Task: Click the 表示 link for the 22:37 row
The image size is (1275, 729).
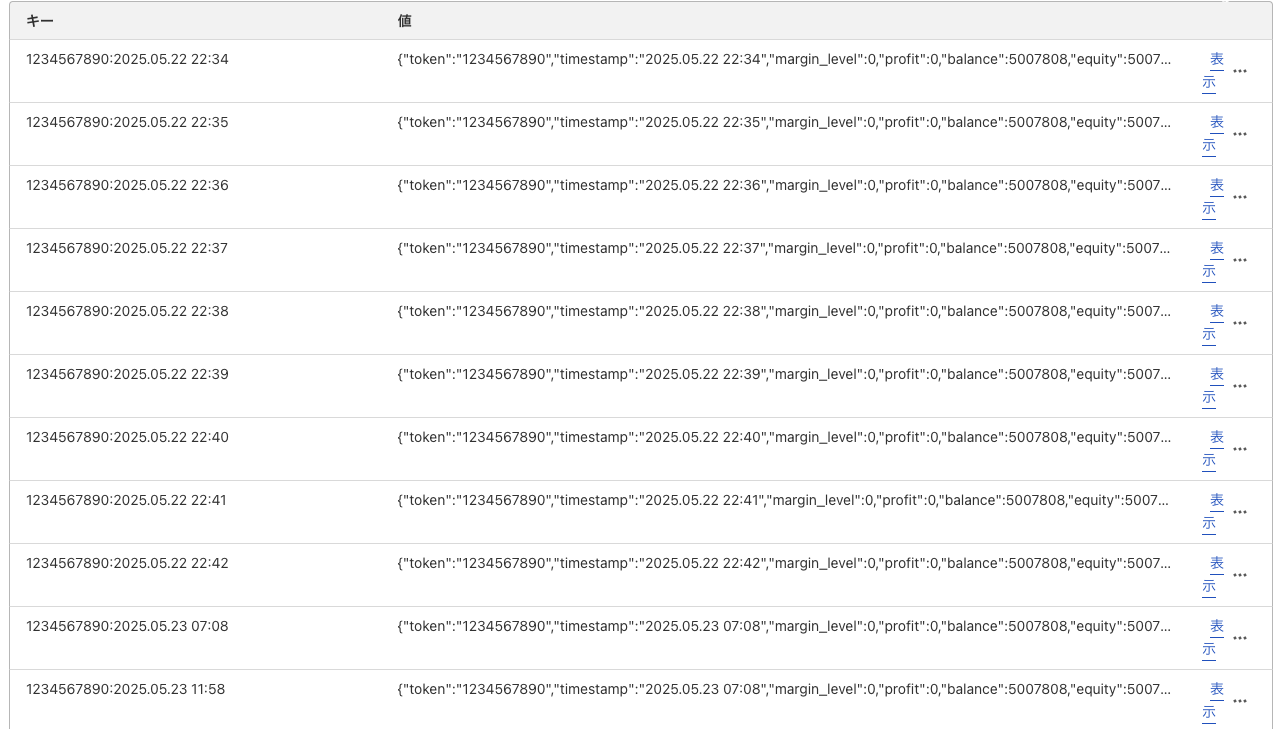Action: pos(1213,260)
